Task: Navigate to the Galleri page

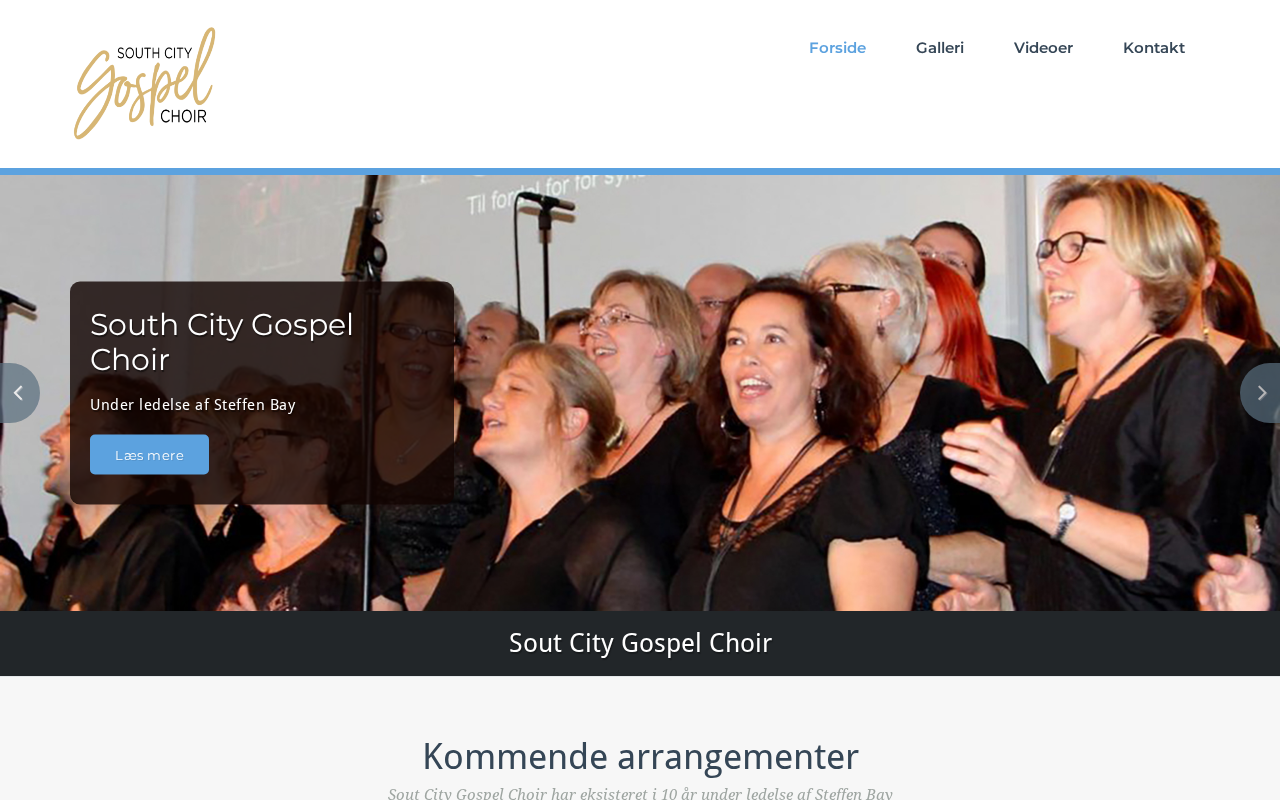Action: click(x=940, y=48)
